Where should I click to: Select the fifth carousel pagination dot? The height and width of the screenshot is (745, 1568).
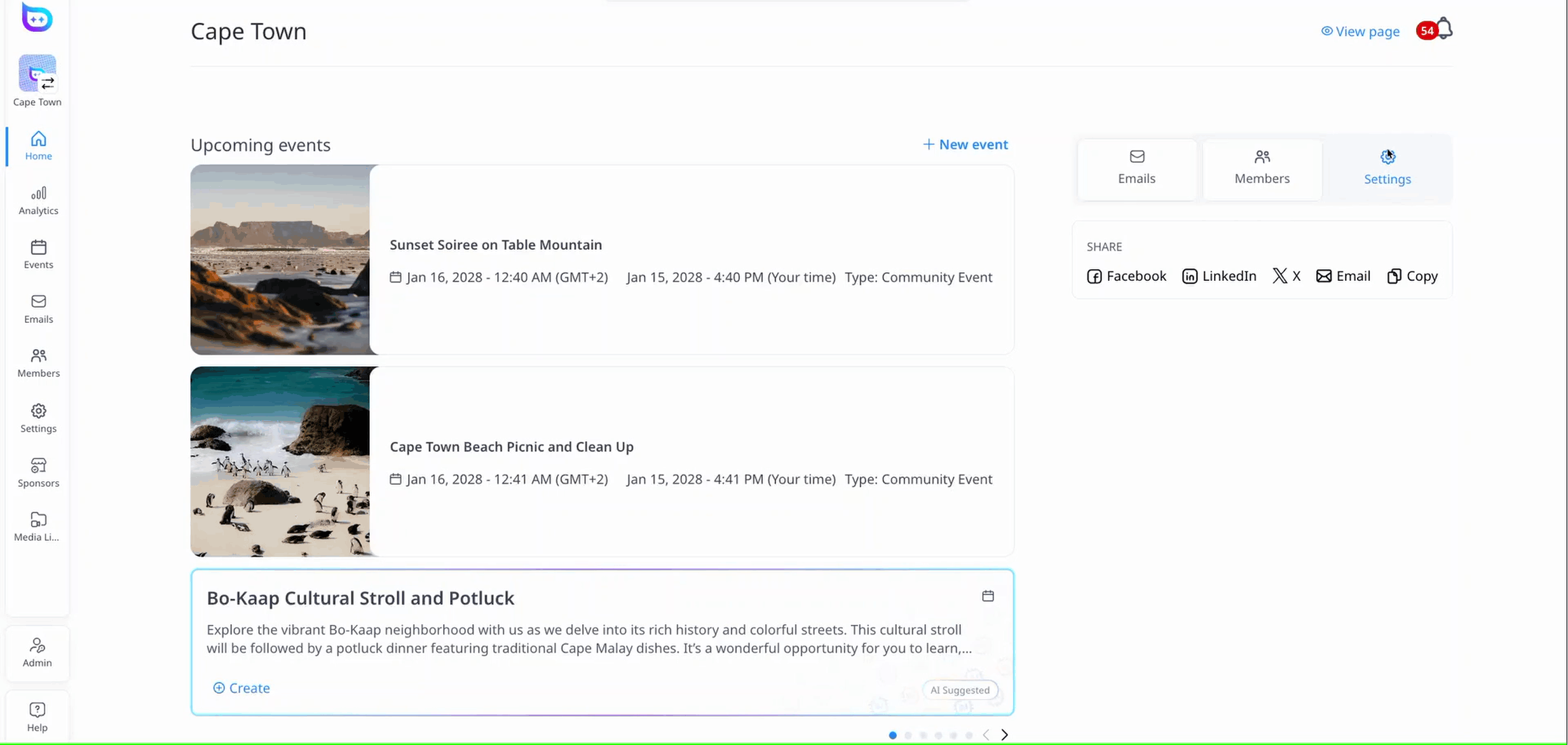pos(953,735)
